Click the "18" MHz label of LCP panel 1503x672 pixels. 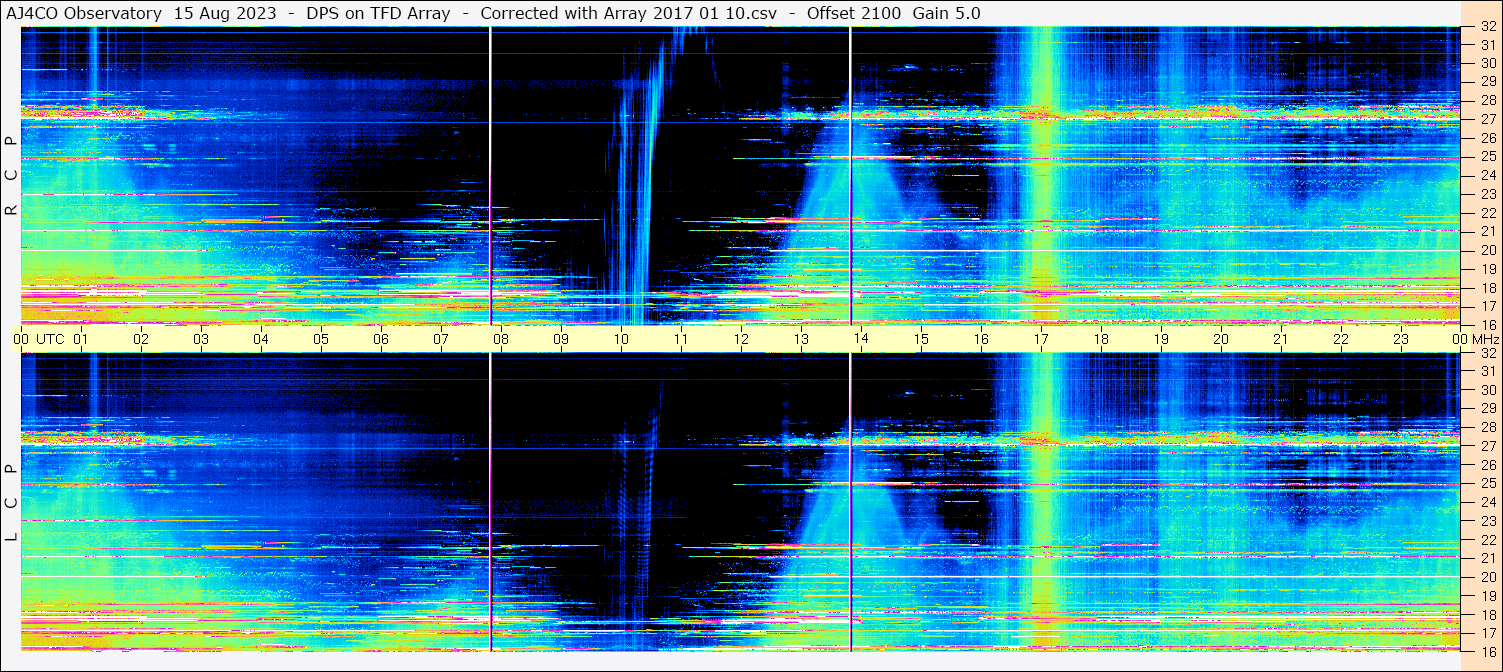(x=1488, y=614)
